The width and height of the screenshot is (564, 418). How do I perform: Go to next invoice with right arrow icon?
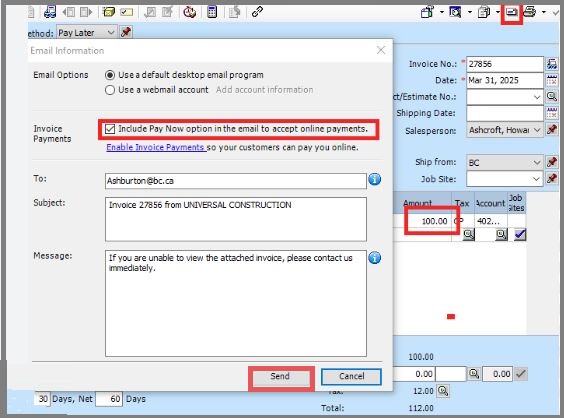click(x=86, y=13)
